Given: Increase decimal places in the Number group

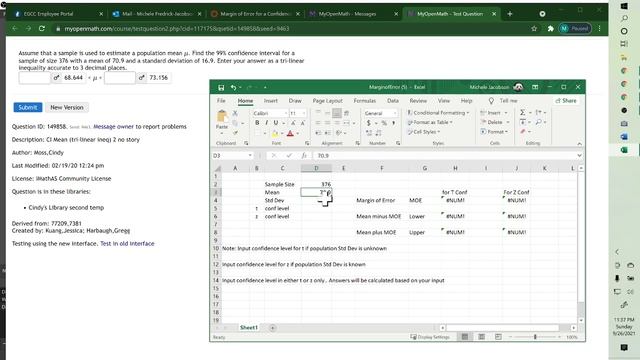Looking at the screenshot, I should [369, 133].
